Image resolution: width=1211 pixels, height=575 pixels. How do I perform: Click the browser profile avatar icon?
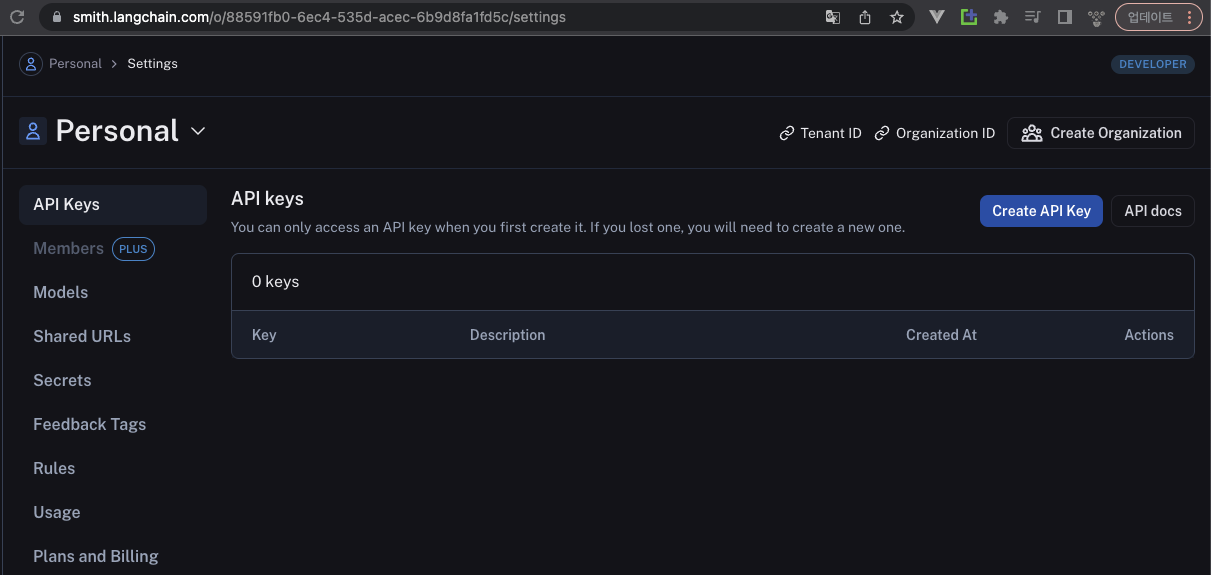tap(1097, 17)
